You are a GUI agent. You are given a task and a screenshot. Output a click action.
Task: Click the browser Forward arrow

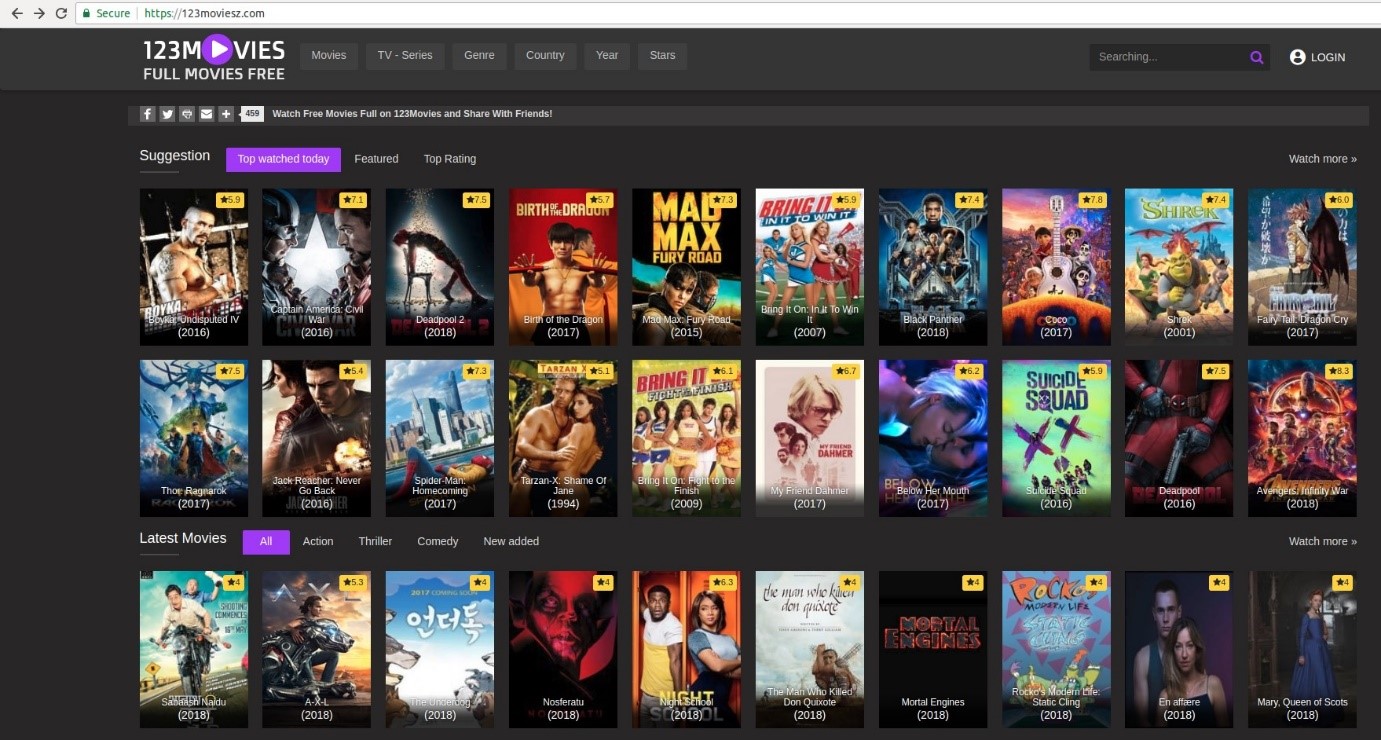tap(39, 13)
